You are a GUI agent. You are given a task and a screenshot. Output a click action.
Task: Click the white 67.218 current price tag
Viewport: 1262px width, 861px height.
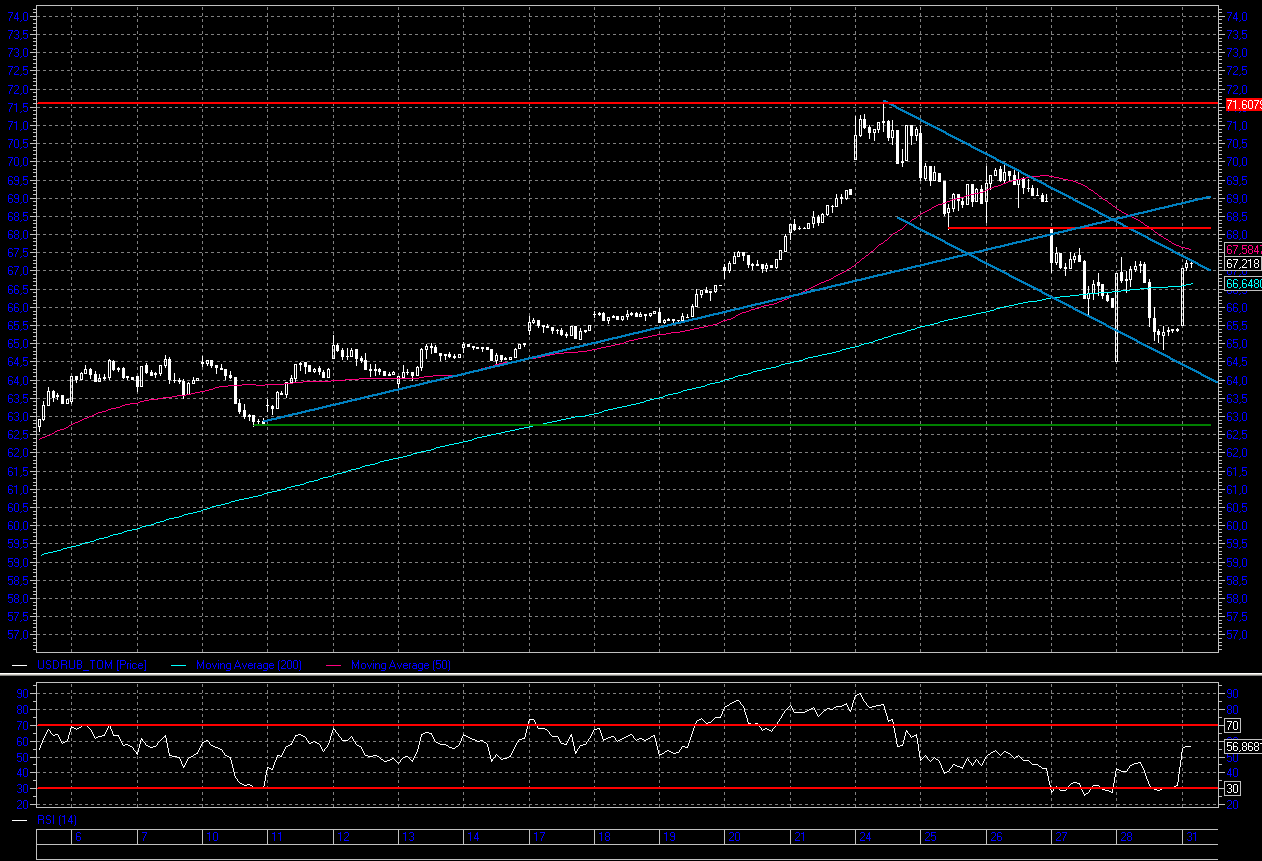[x=1241, y=263]
